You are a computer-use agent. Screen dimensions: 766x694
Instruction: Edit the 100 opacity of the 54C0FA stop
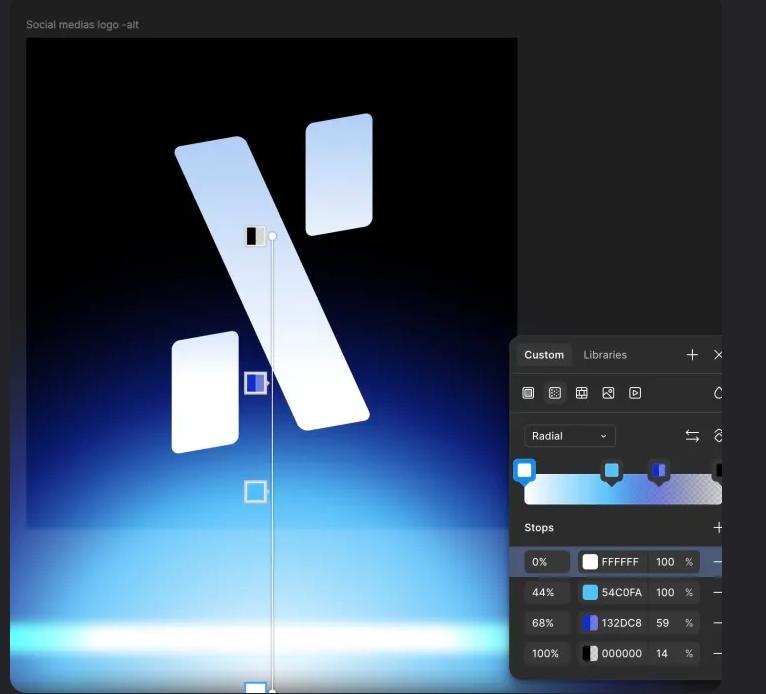pyautogui.click(x=665, y=592)
